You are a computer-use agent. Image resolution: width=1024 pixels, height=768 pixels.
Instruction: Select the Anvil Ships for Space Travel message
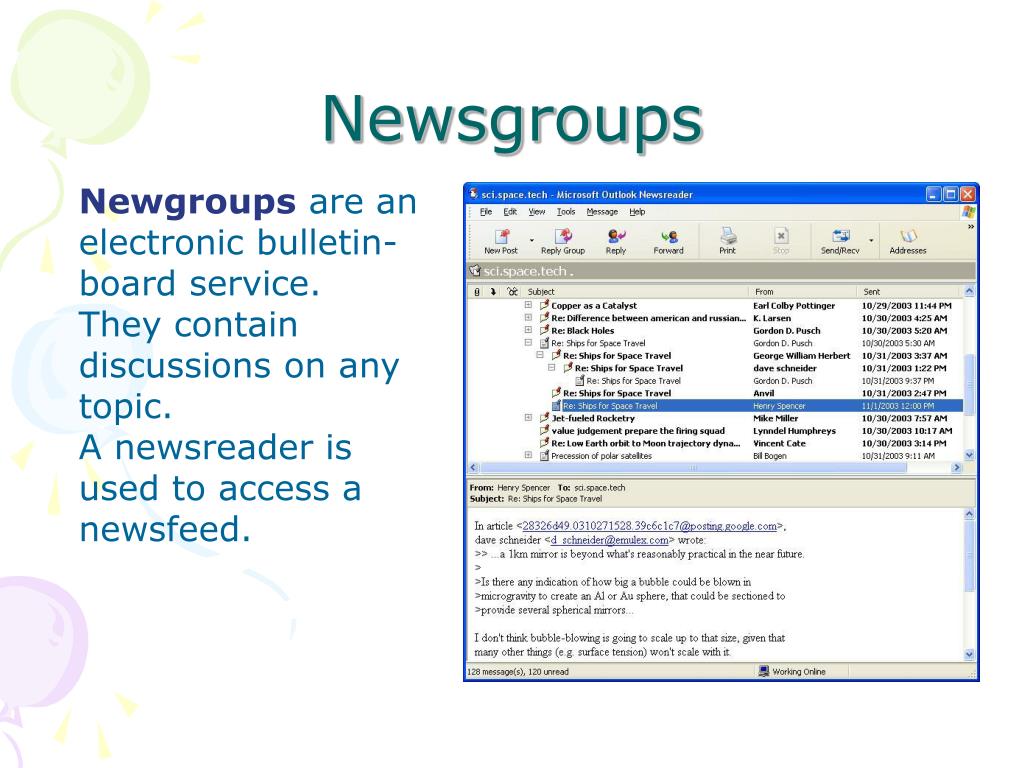(x=715, y=393)
